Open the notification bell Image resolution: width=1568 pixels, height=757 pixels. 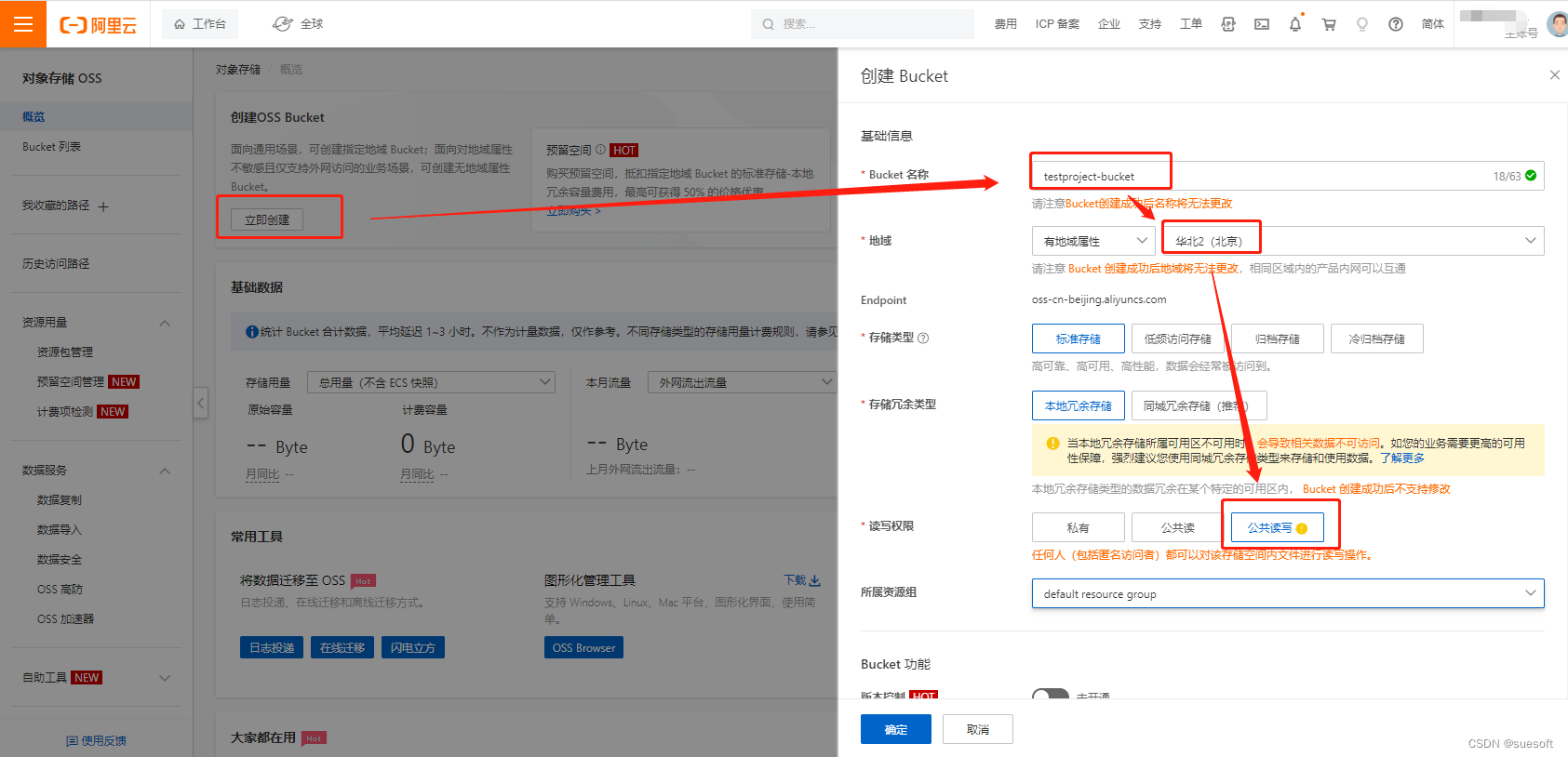coord(1295,24)
